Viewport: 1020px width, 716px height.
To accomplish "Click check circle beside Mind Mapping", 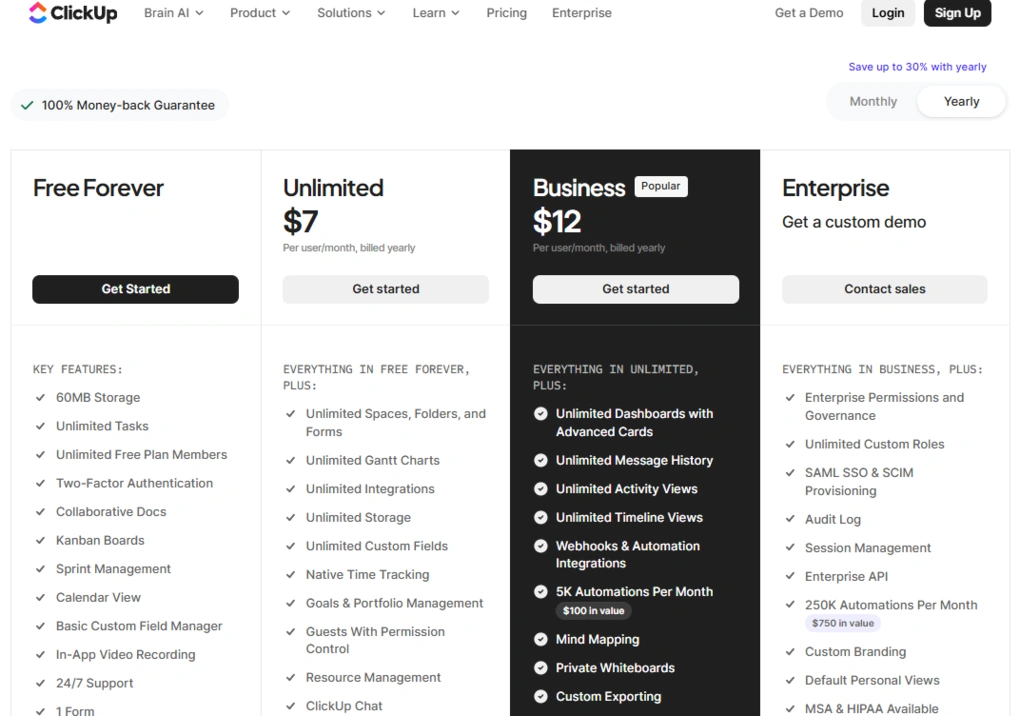I will (x=541, y=639).
